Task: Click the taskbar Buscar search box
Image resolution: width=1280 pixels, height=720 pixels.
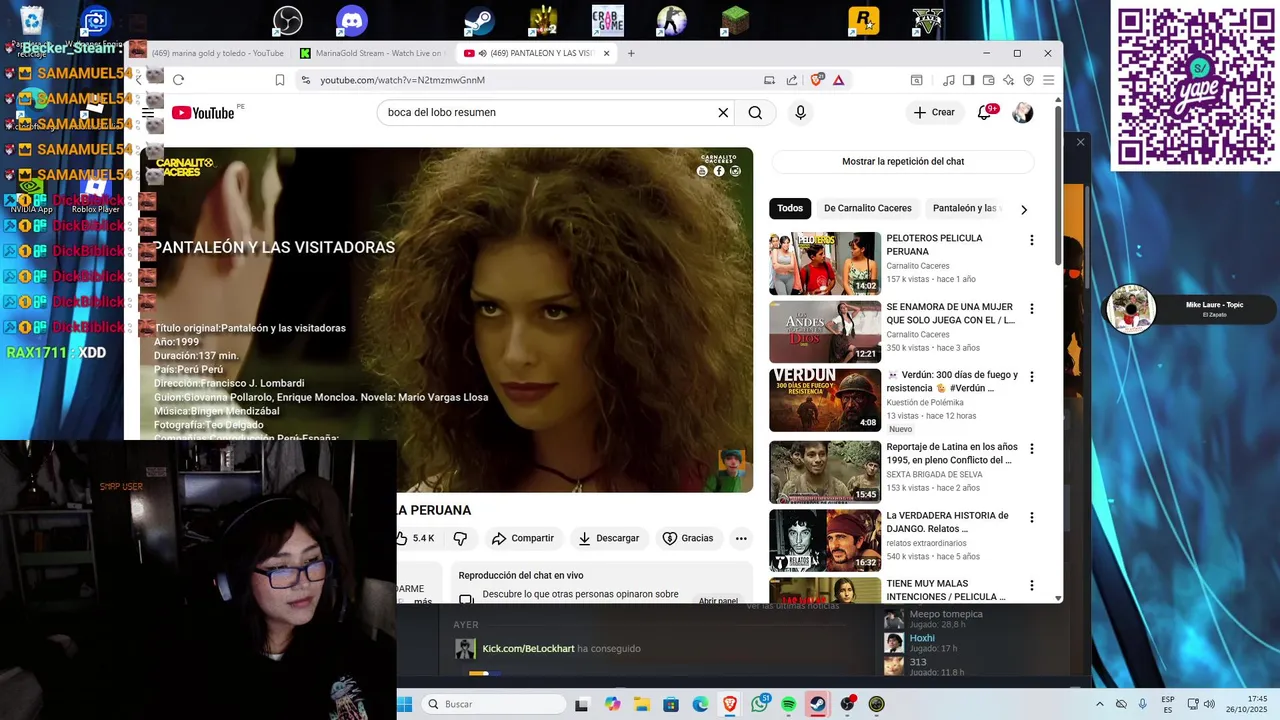Action: [494, 704]
